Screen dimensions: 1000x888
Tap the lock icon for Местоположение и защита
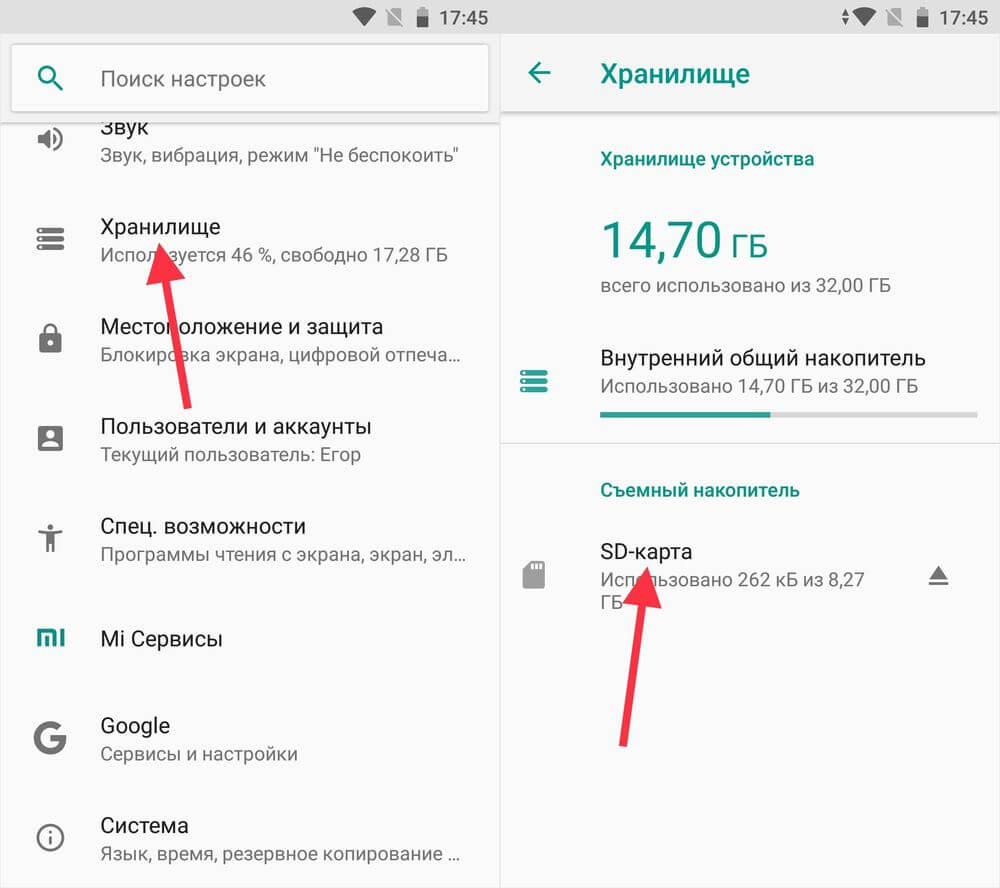tap(50, 338)
